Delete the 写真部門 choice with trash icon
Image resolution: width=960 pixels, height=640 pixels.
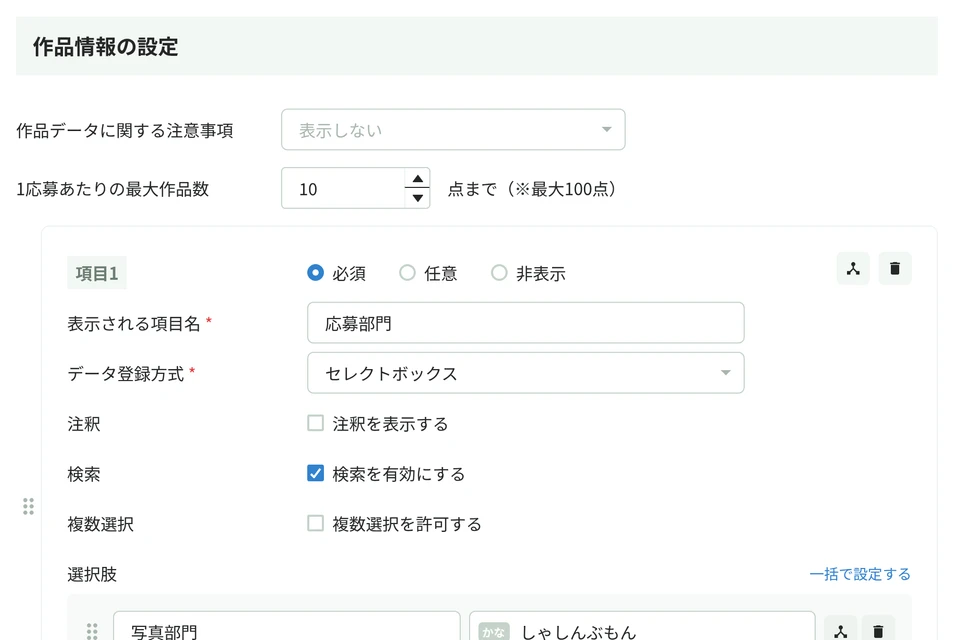pos(878,631)
